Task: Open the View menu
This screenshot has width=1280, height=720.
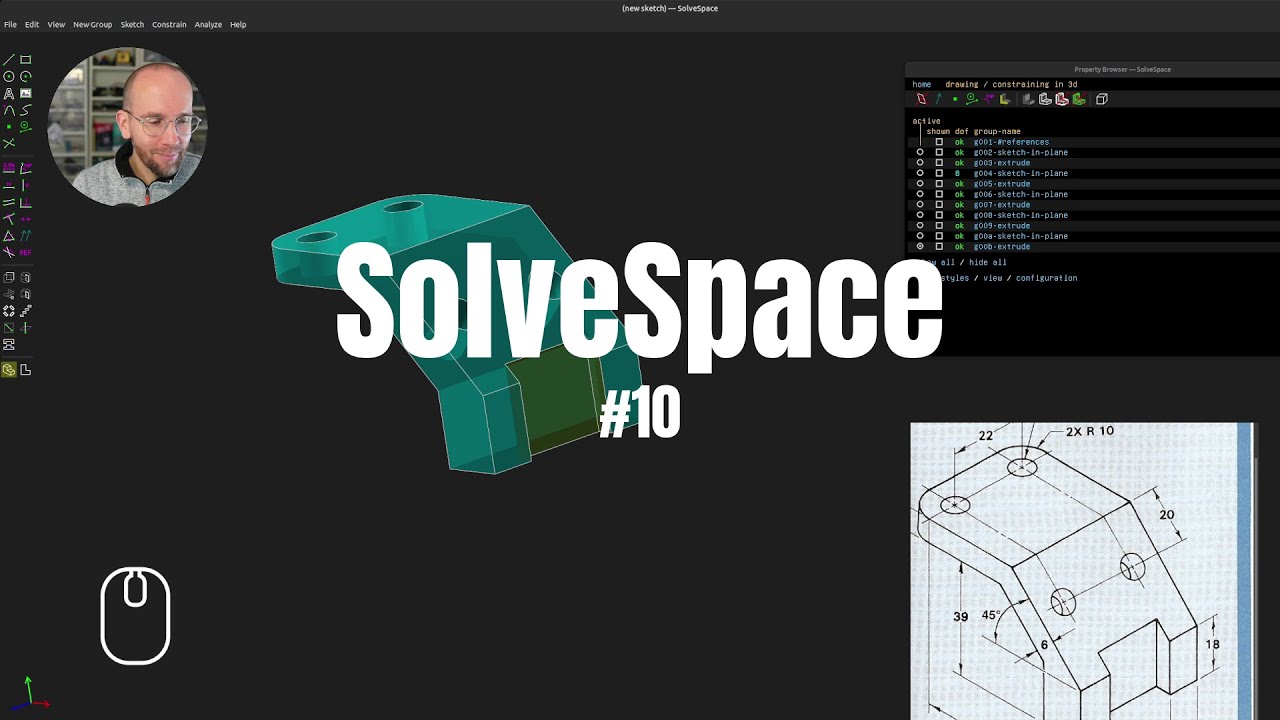Action: tap(56, 24)
